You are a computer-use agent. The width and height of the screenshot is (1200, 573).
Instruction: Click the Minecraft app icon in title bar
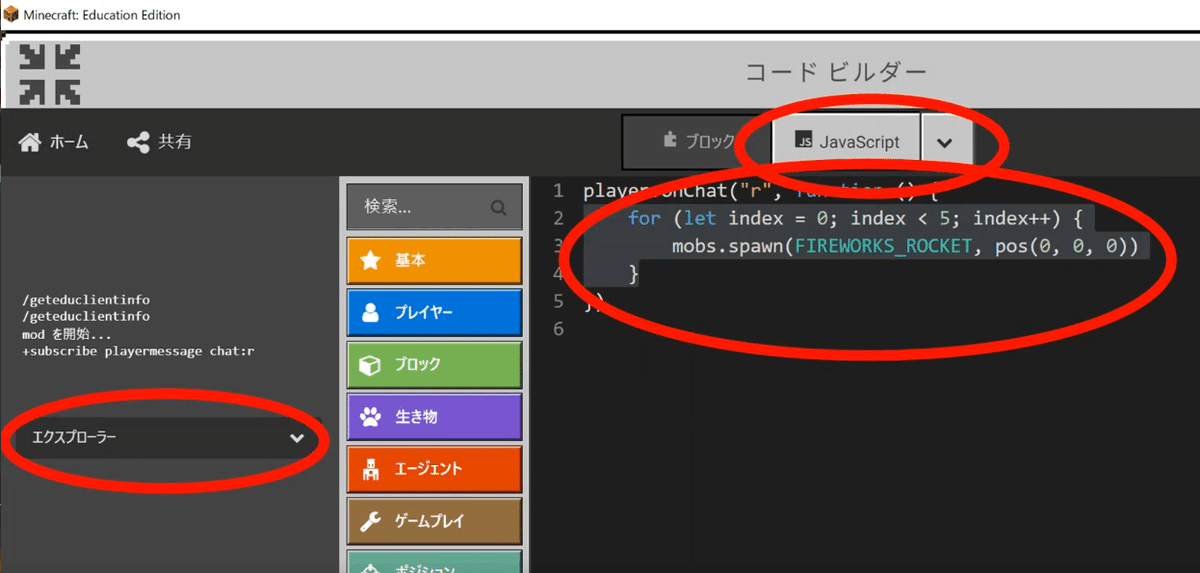[13, 14]
